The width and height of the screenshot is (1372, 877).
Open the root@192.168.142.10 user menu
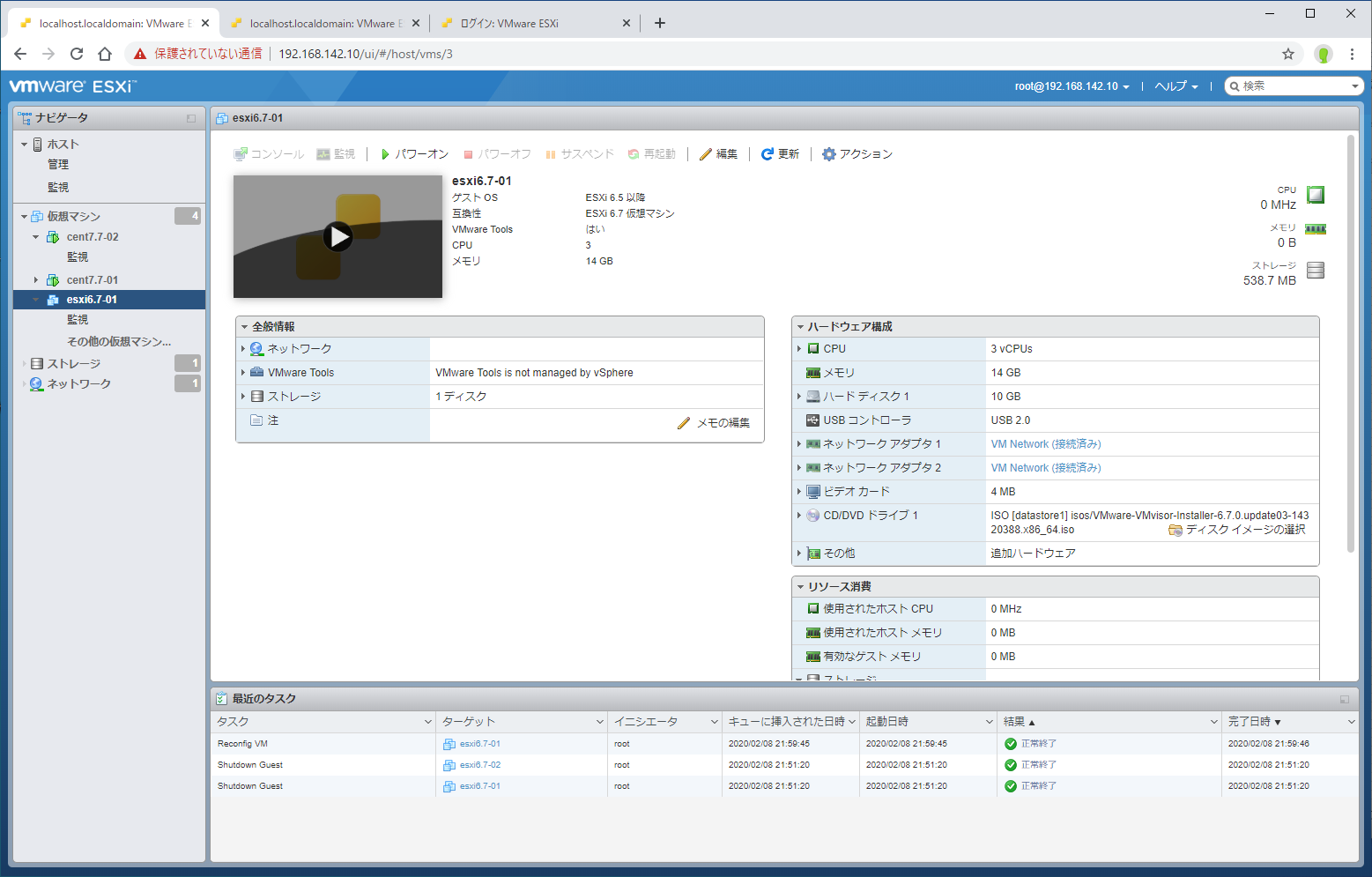[x=1072, y=86]
